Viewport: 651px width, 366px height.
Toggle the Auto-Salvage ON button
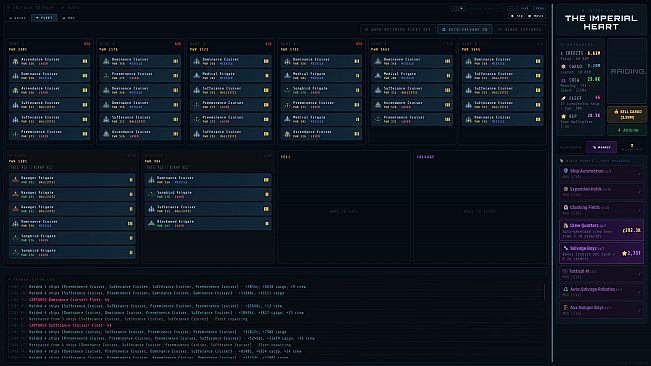click(x=465, y=29)
